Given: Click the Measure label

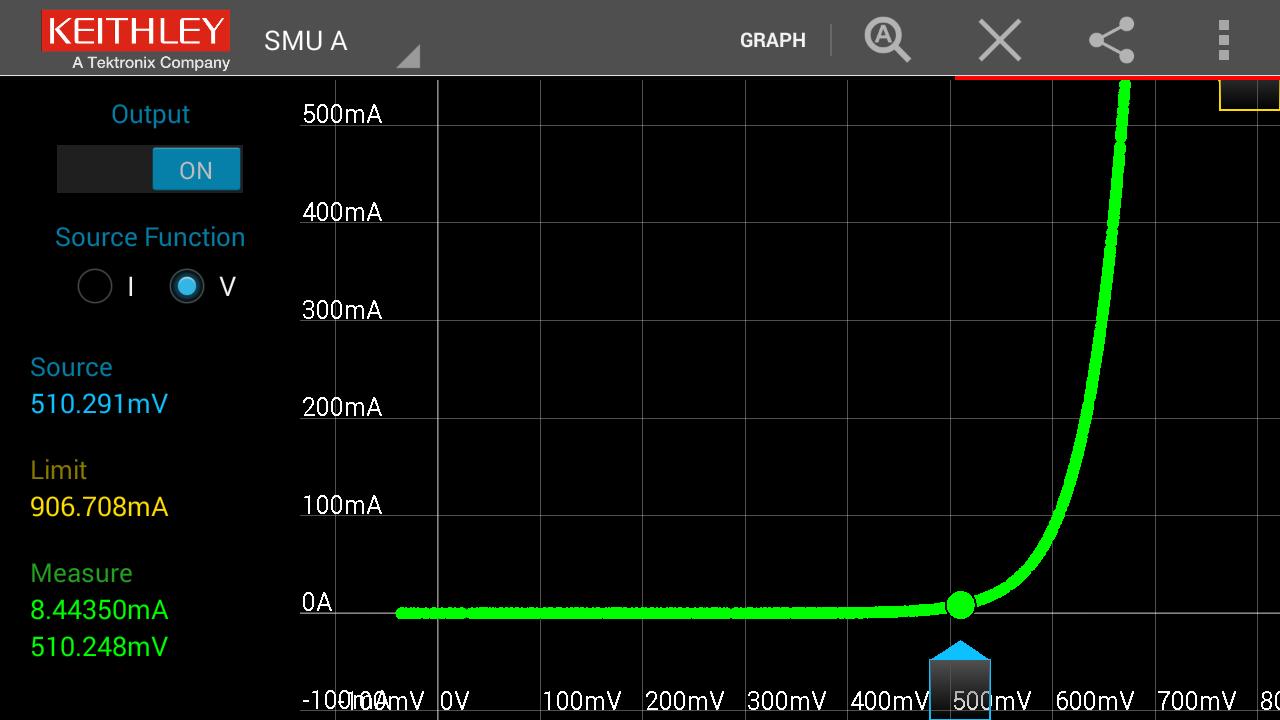Looking at the screenshot, I should 81,573.
